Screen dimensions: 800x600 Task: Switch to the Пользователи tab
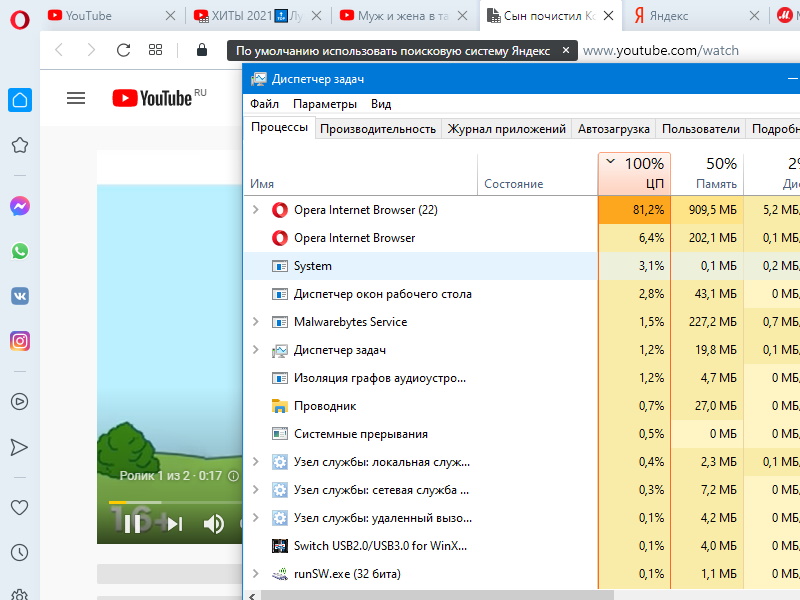[701, 129]
